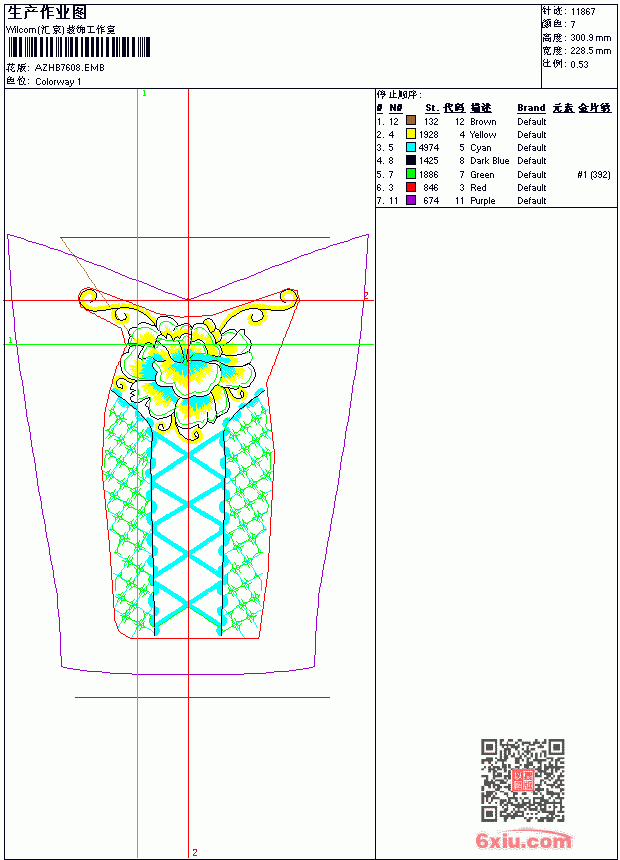Click the Brown color swatch
Screen dimensions: 620x860
tap(410, 120)
